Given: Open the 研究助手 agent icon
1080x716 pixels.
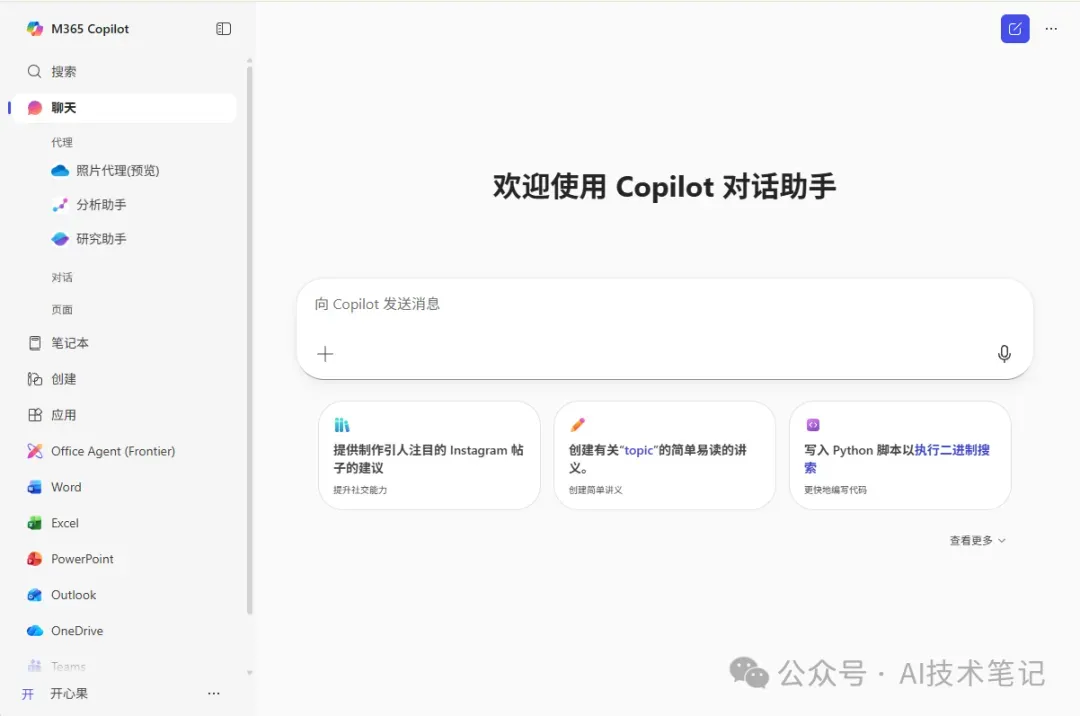Looking at the screenshot, I should (60, 239).
